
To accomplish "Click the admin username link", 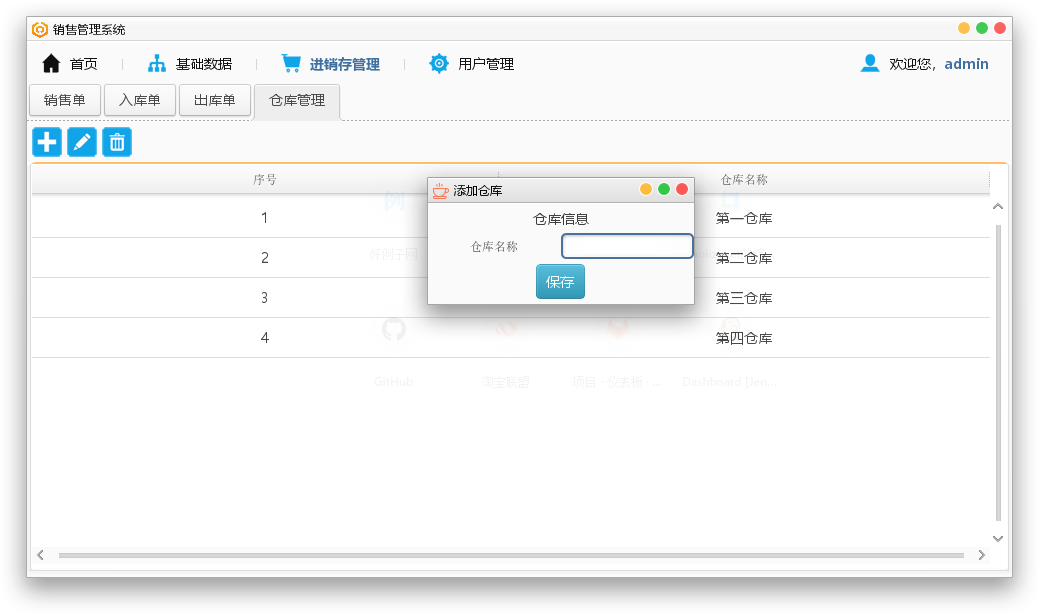I will 966,64.
